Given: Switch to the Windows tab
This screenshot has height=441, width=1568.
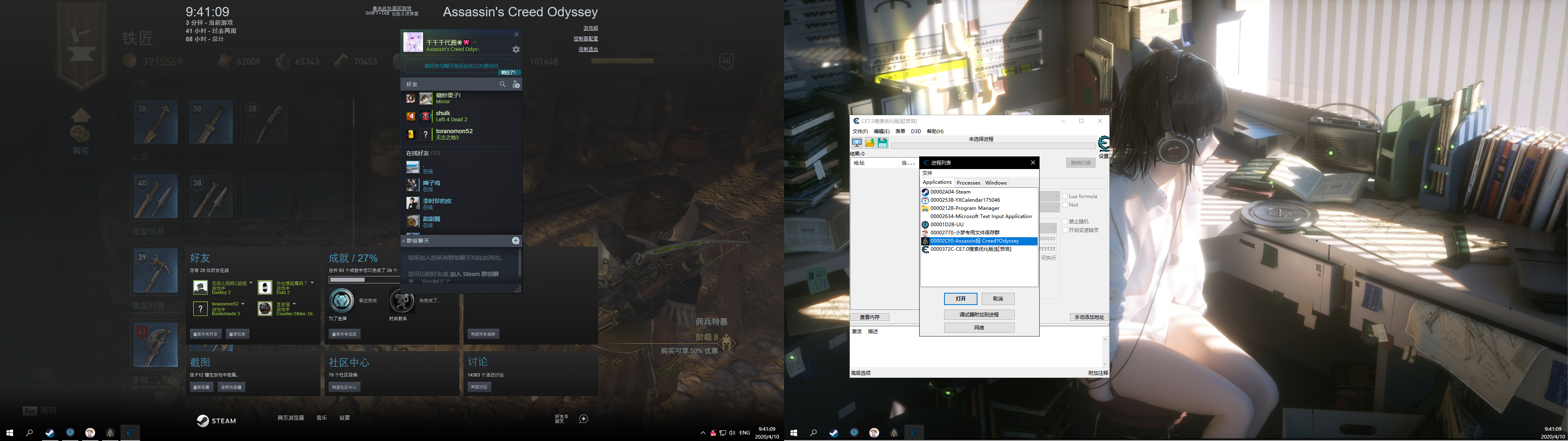Looking at the screenshot, I should (996, 183).
